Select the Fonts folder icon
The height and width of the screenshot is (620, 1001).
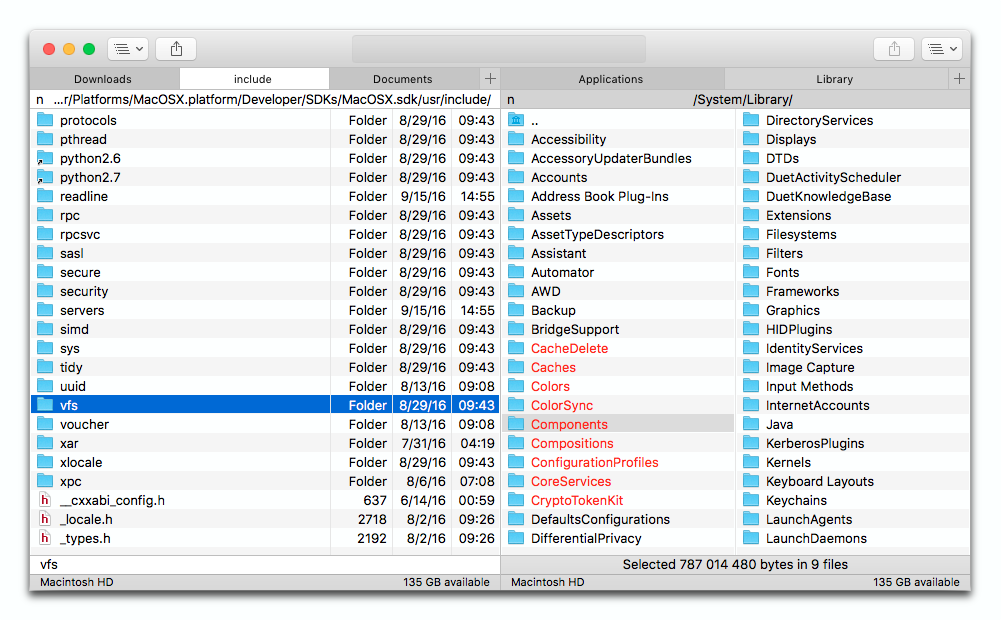(x=751, y=272)
